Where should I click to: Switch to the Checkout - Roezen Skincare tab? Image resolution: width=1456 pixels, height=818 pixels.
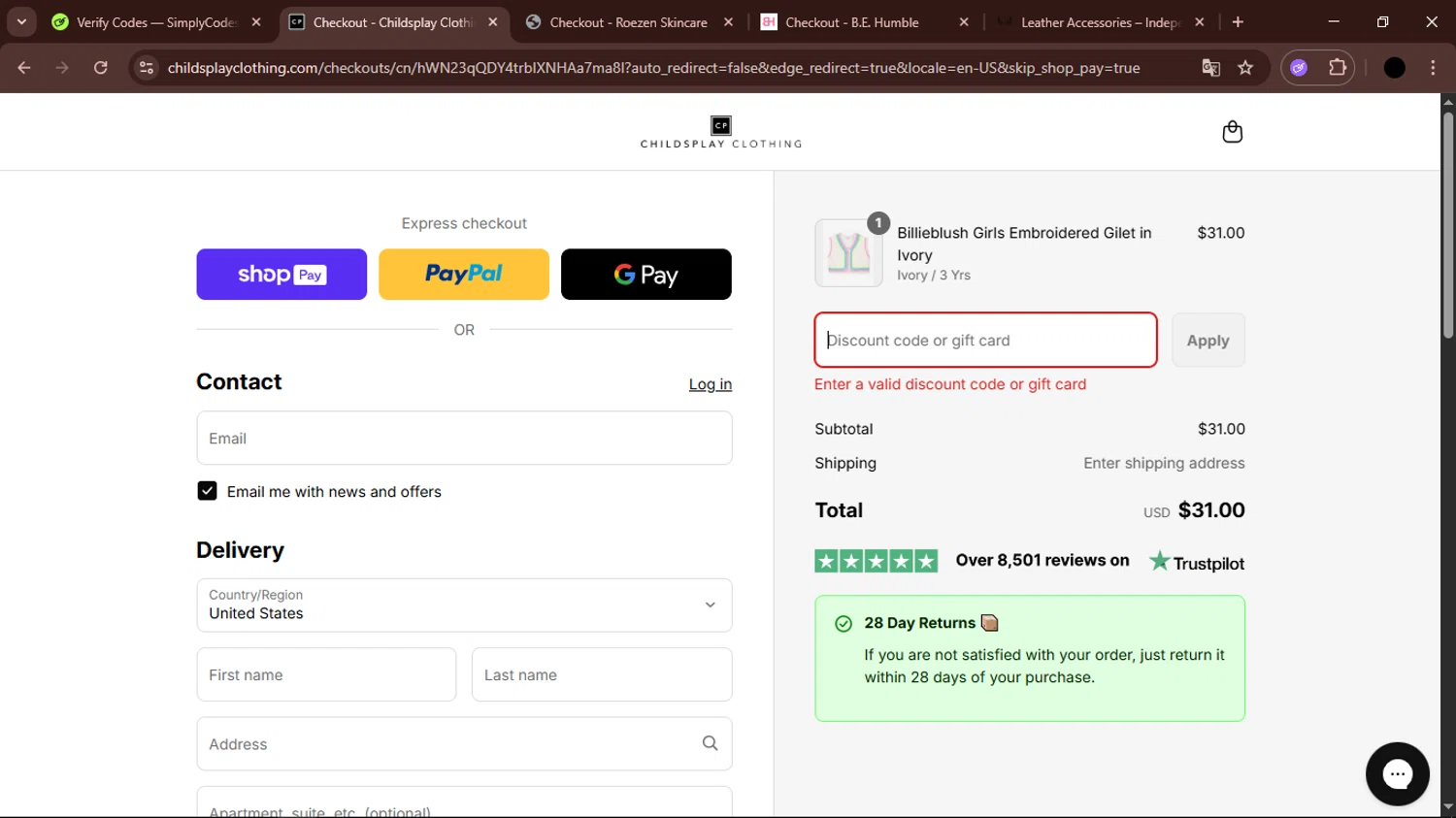627,22
